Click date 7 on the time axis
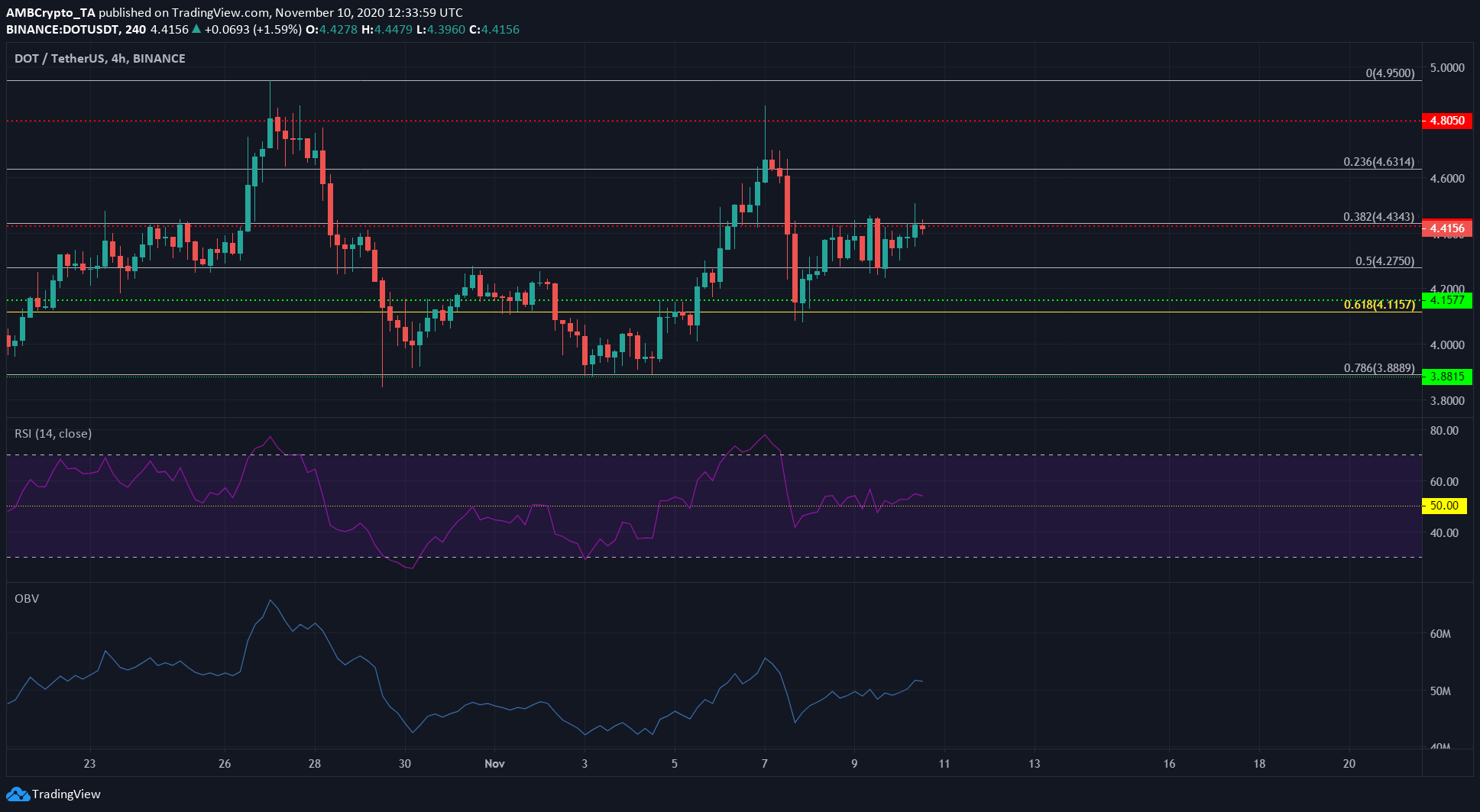The height and width of the screenshot is (812, 1480). click(765, 764)
